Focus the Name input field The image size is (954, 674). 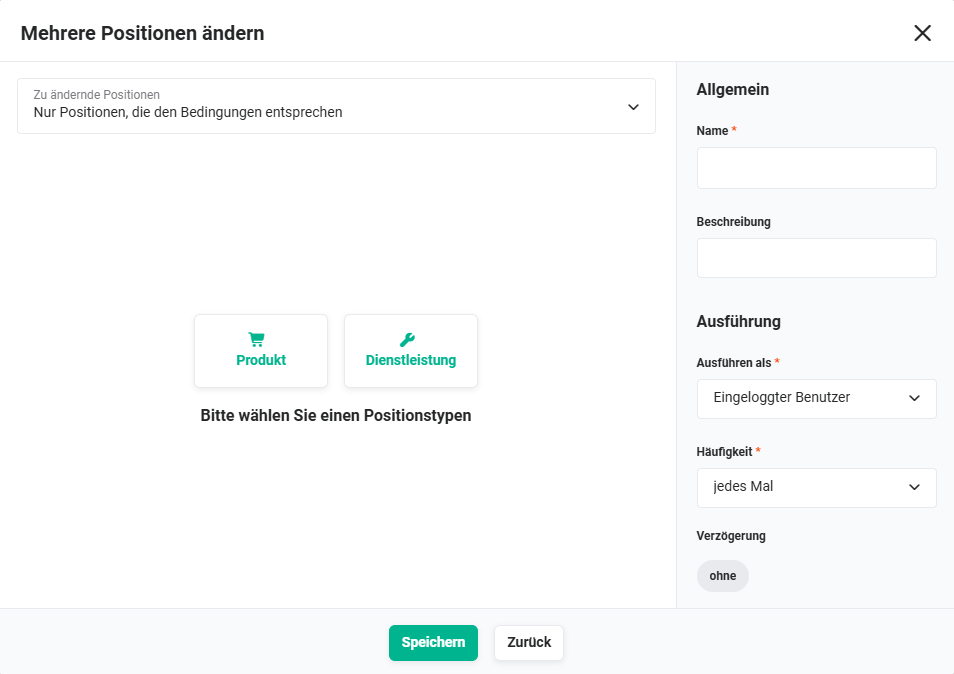(x=816, y=168)
